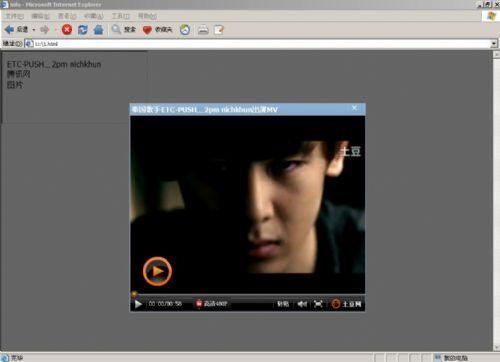500x362 pixels.
Task: Refresh the page with the toolbar Refresh icon
Action: pyautogui.click(x=83, y=30)
